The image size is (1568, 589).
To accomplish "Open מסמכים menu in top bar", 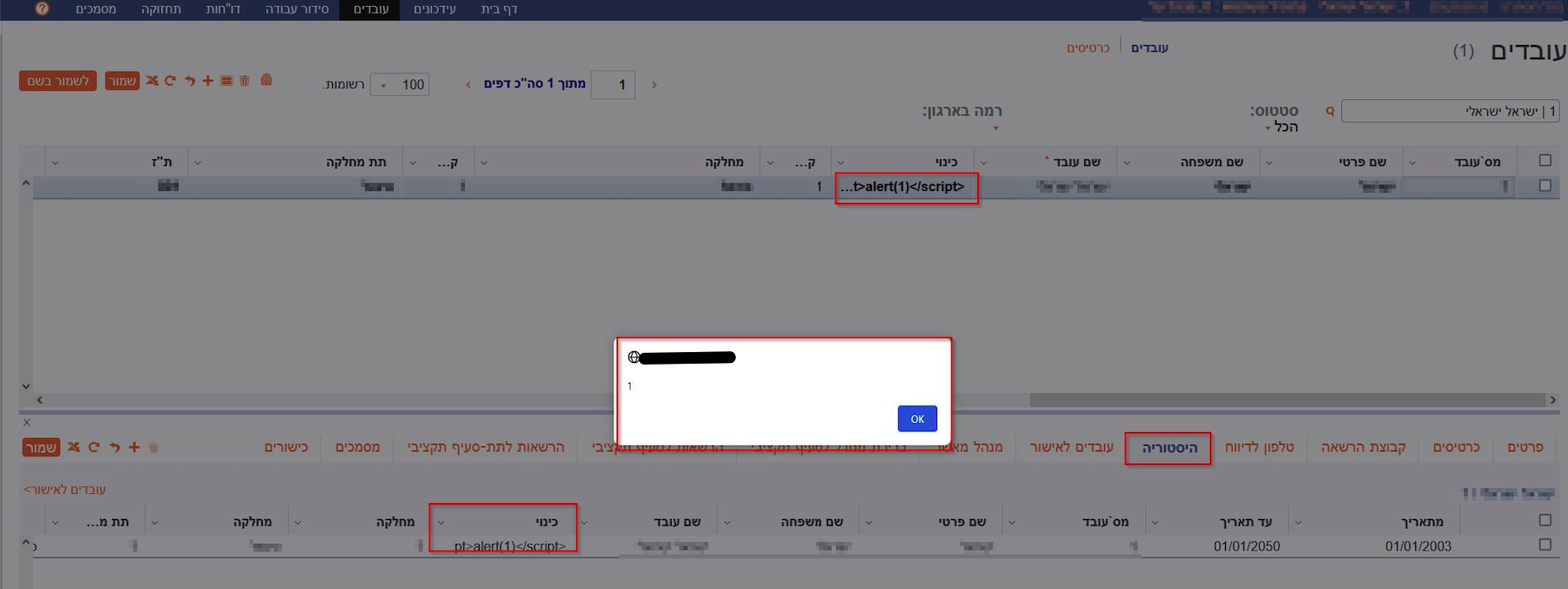I will 96,9.
